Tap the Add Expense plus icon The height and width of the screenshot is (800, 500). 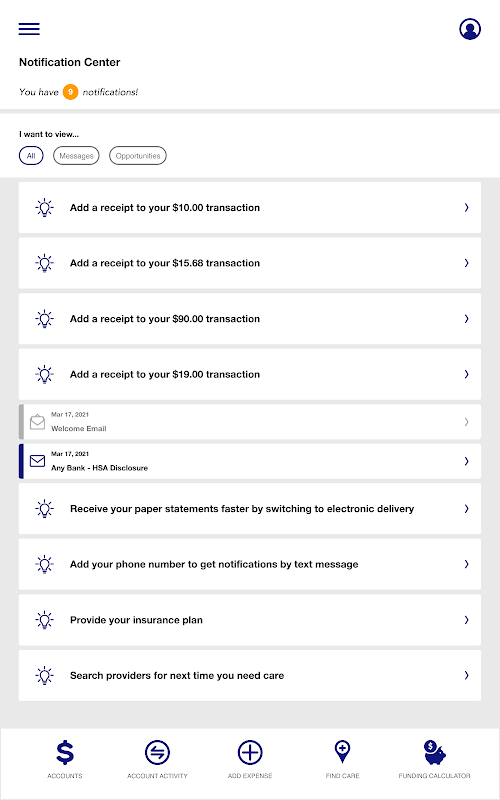pos(250,753)
